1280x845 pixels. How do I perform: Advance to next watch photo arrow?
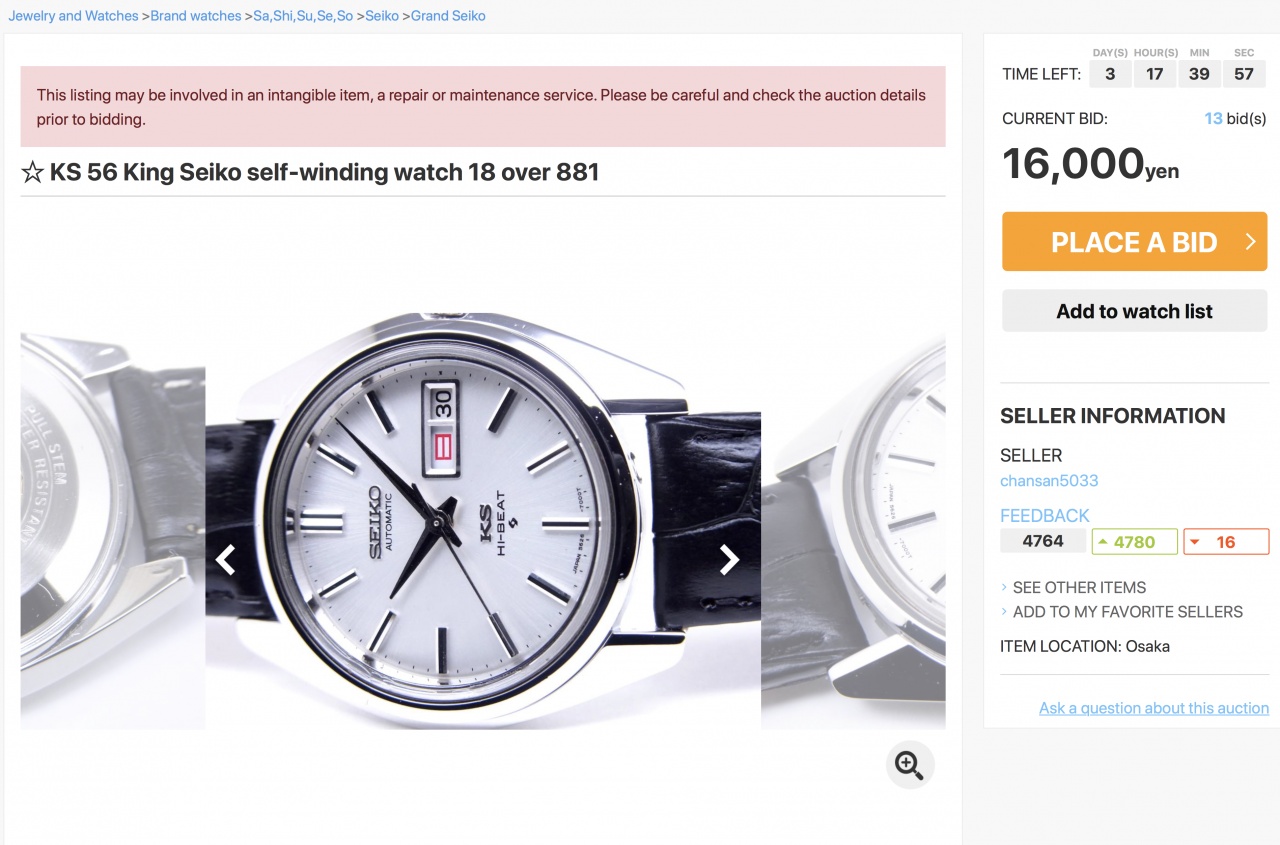pyautogui.click(x=730, y=560)
